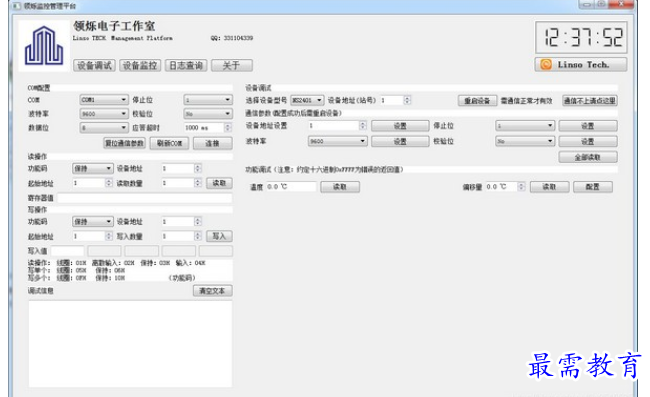Click the 寄存器值 text field

click(145, 198)
